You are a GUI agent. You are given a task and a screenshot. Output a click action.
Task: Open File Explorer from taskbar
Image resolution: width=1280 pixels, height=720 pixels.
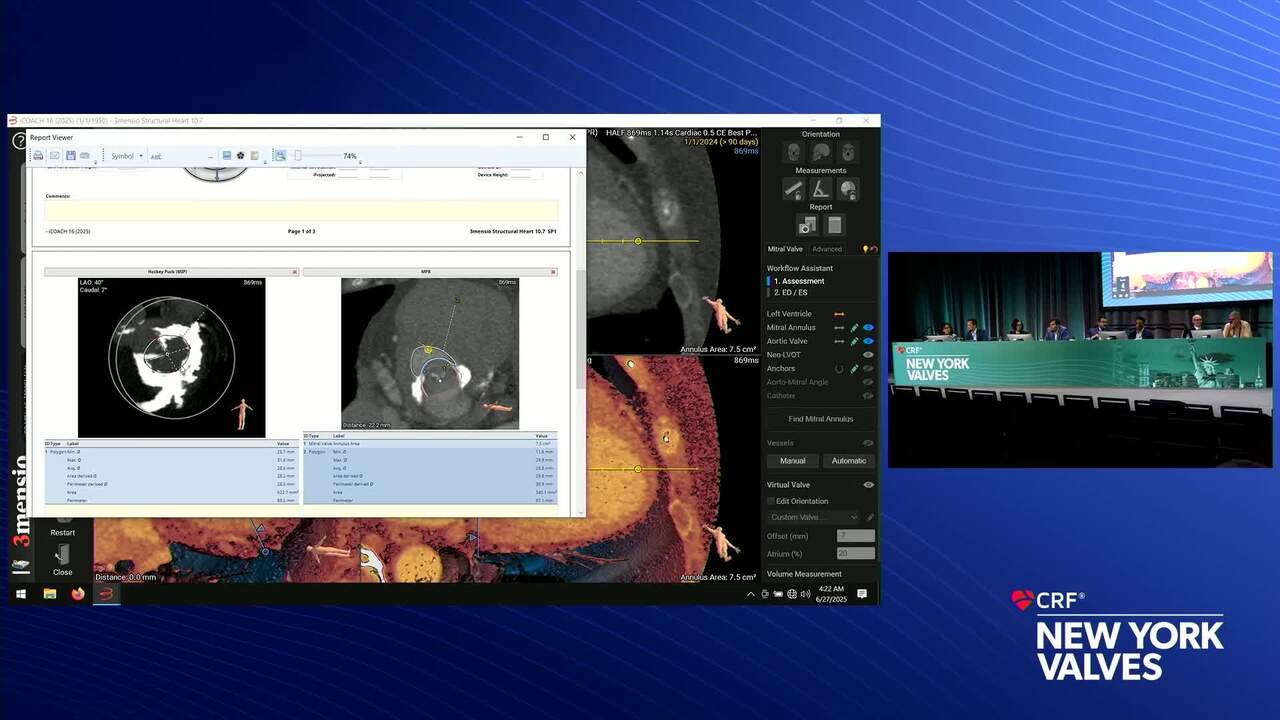click(x=50, y=594)
